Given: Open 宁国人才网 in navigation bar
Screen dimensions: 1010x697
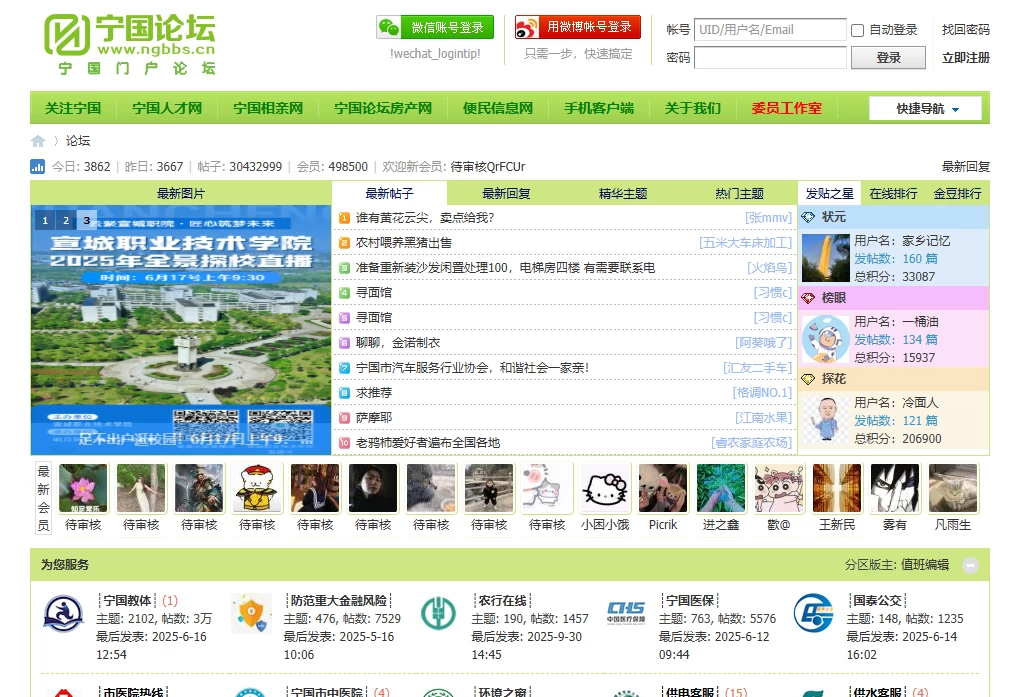Looking at the screenshot, I should point(167,108).
